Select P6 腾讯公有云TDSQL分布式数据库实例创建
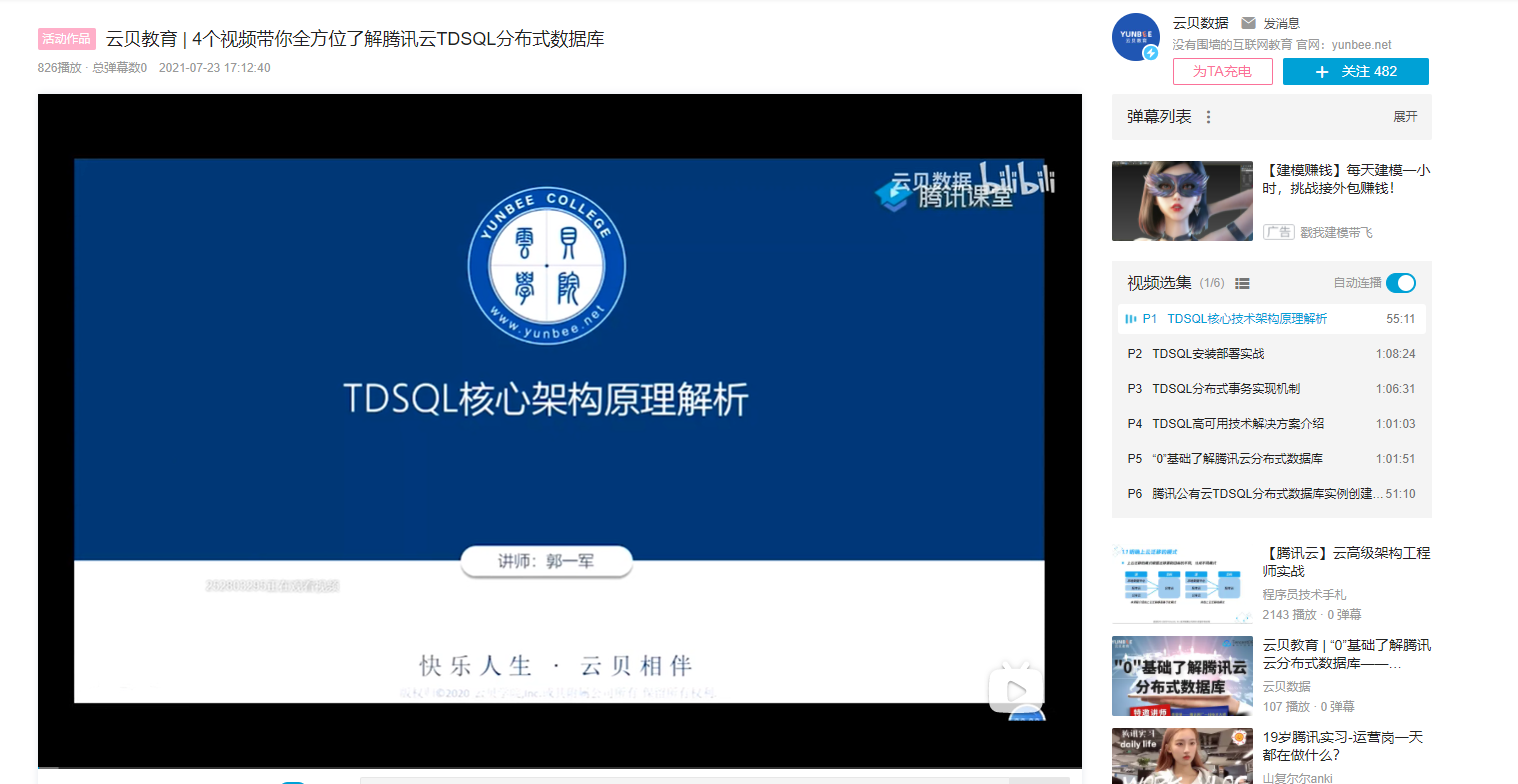 point(1272,494)
